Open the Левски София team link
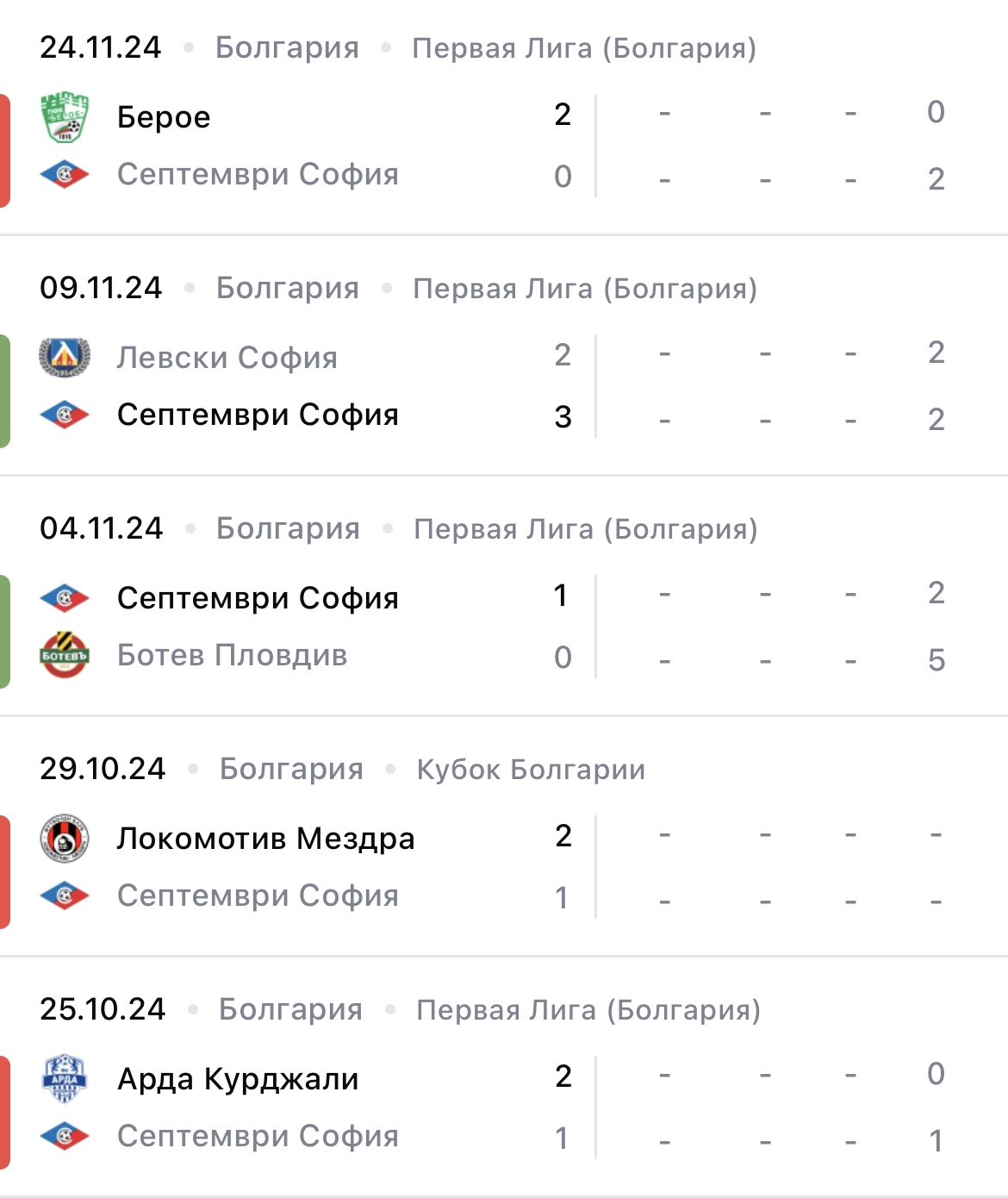This screenshot has width=1008, height=1198. (x=227, y=358)
